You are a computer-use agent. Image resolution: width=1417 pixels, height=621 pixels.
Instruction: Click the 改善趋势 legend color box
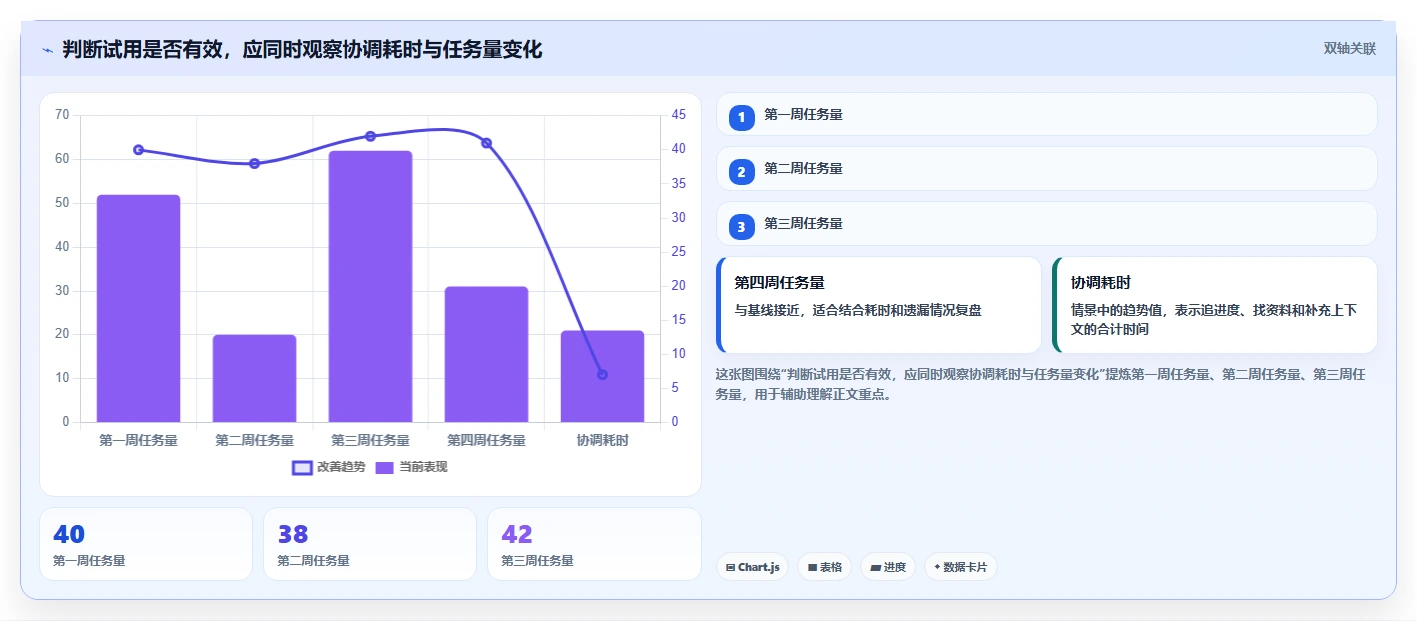click(x=302, y=467)
